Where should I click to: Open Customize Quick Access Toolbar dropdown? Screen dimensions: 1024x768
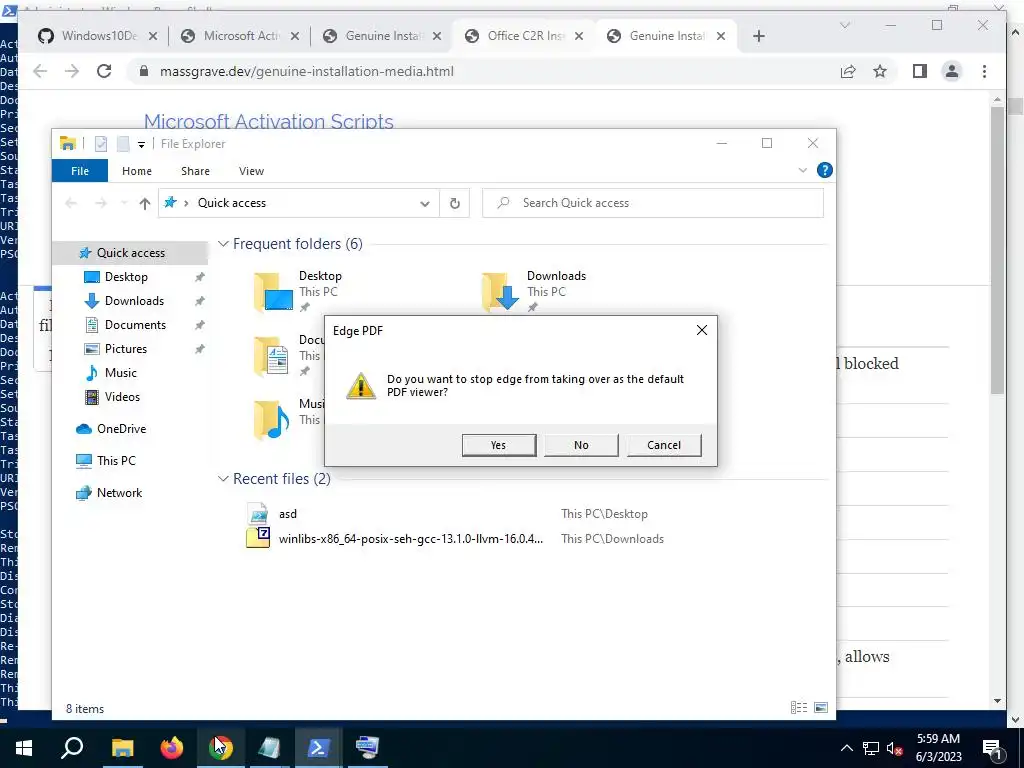tap(141, 144)
